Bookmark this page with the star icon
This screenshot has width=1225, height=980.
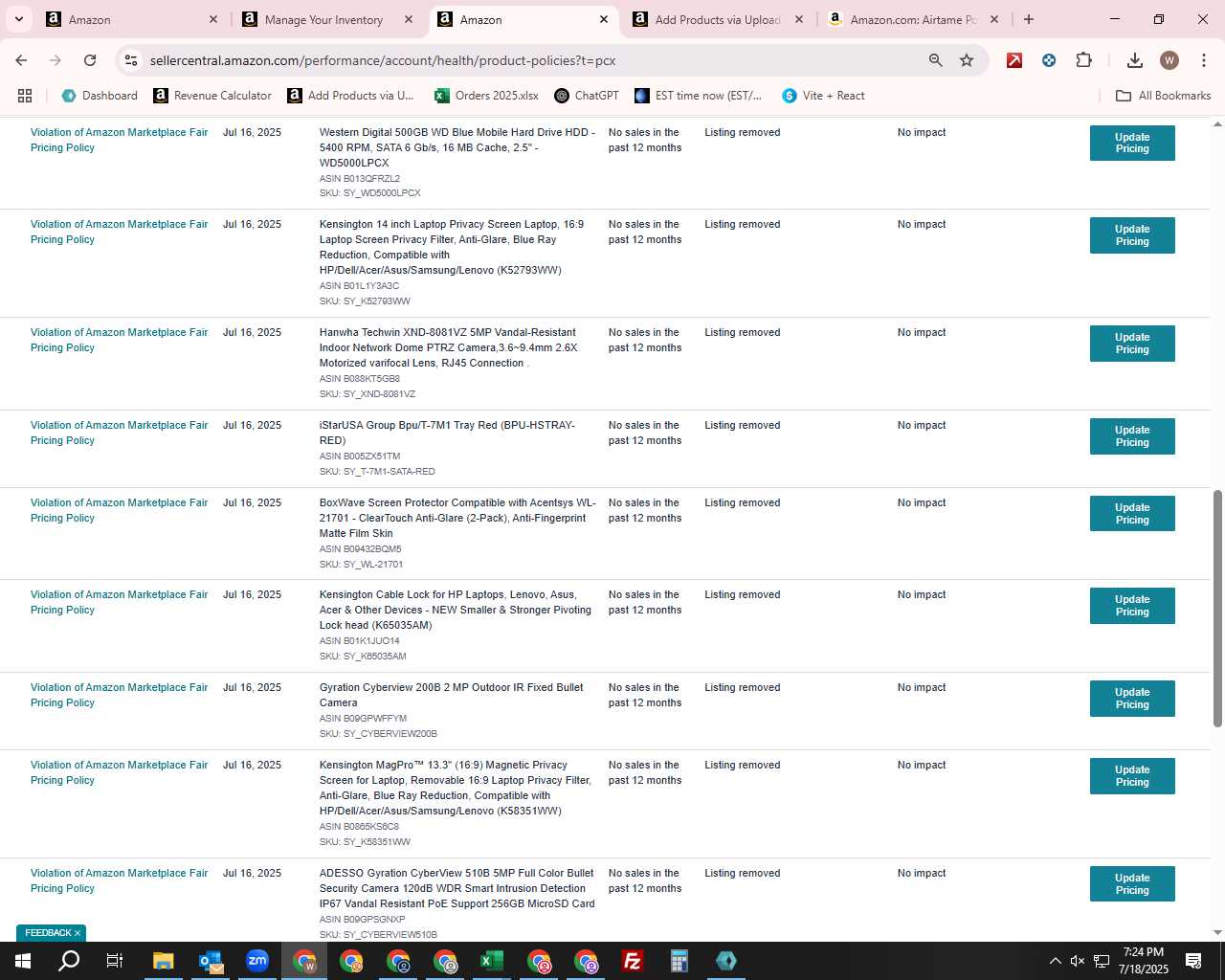tap(967, 60)
